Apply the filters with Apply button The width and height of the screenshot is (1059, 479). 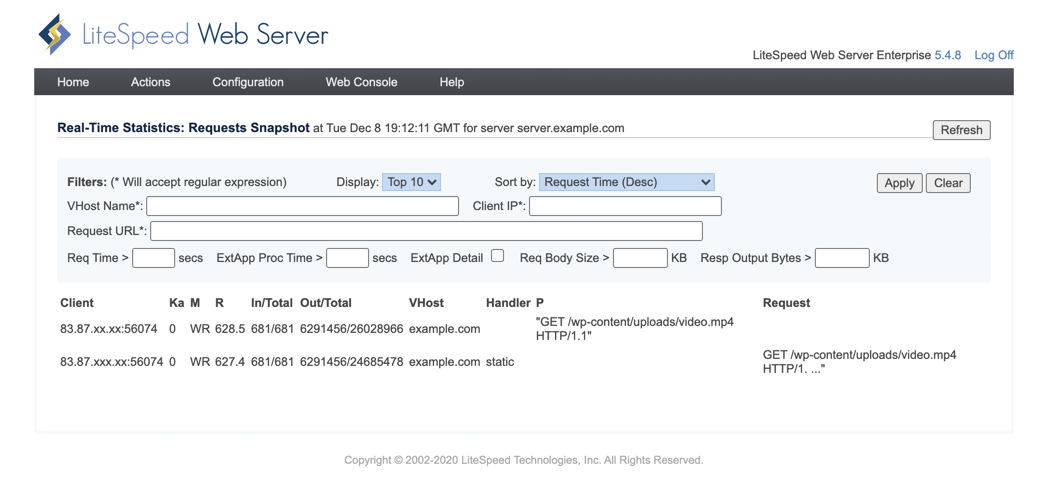[x=900, y=183]
